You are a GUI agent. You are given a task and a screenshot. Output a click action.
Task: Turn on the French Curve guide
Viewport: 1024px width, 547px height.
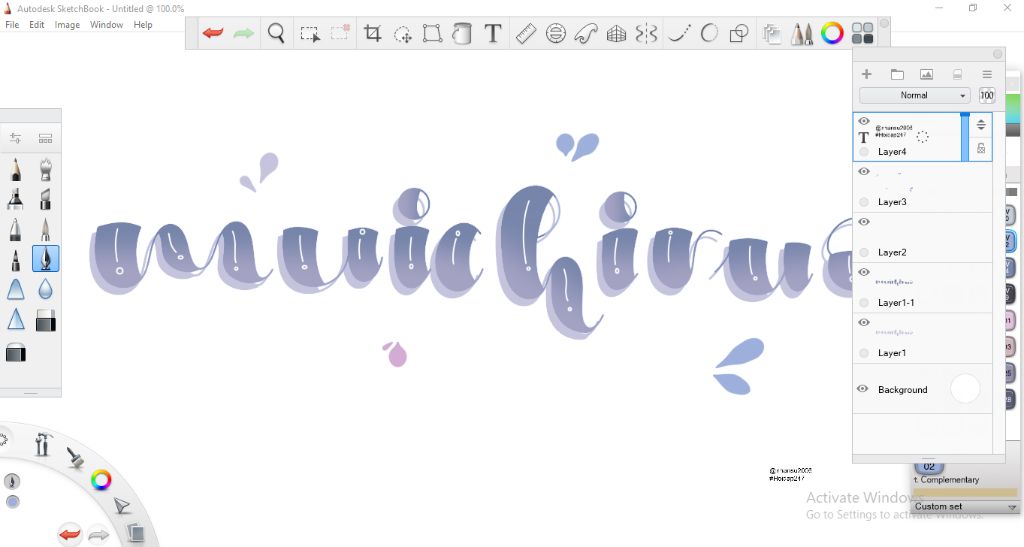(586, 33)
